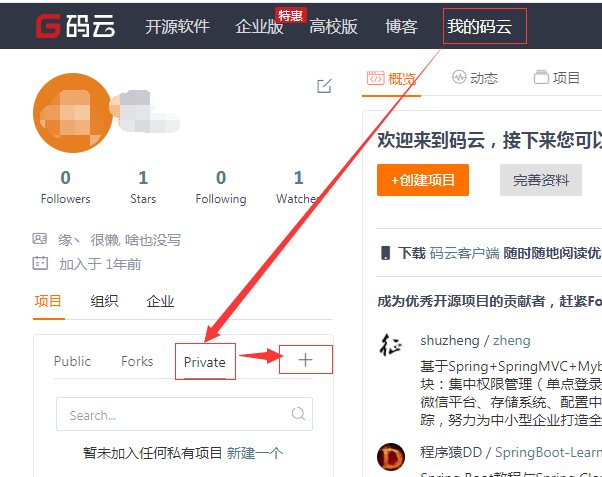Click the +创建项目 orange button

[x=423, y=180]
